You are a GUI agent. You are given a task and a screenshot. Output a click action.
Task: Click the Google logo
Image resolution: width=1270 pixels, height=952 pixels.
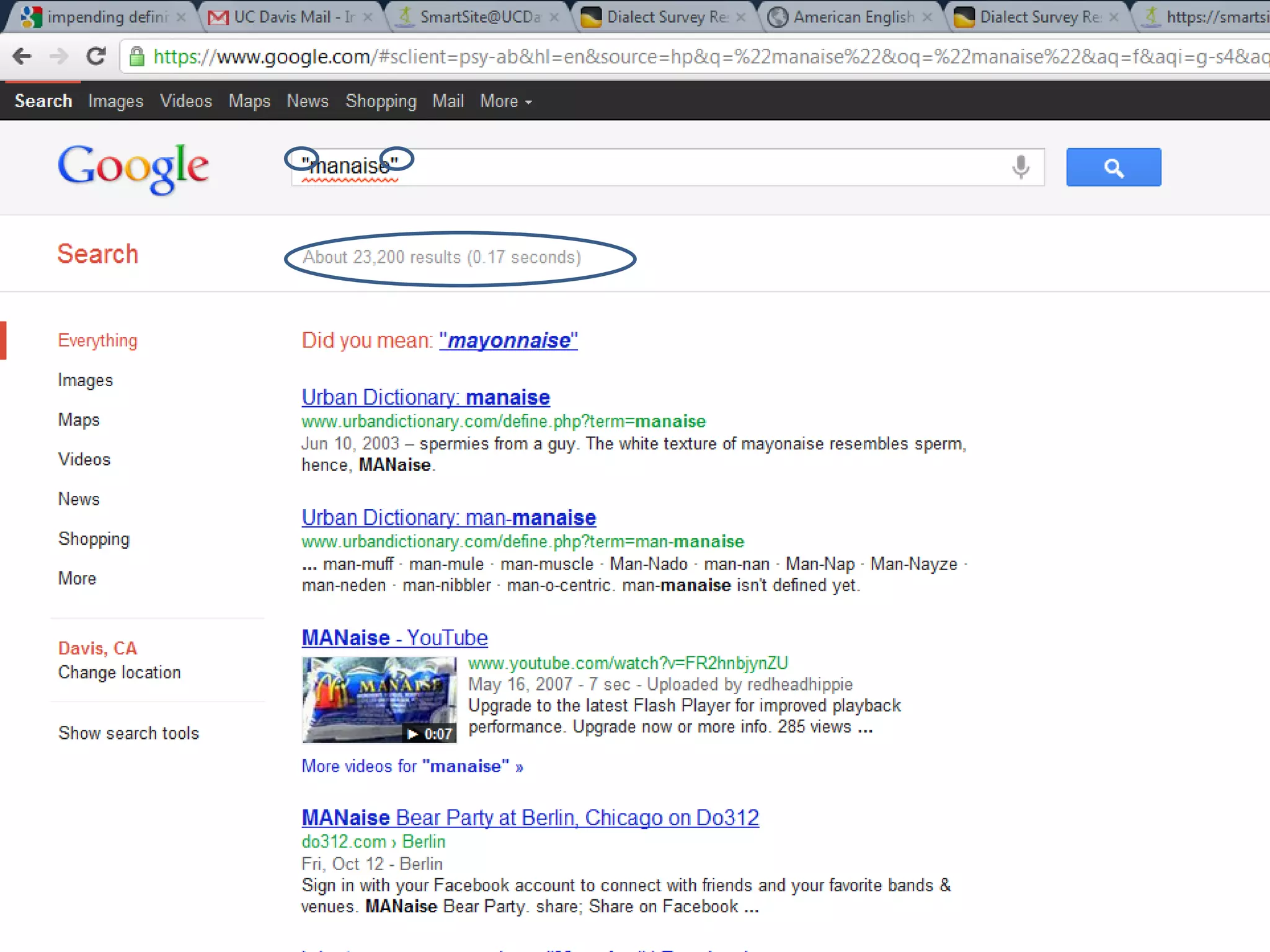click(133, 167)
